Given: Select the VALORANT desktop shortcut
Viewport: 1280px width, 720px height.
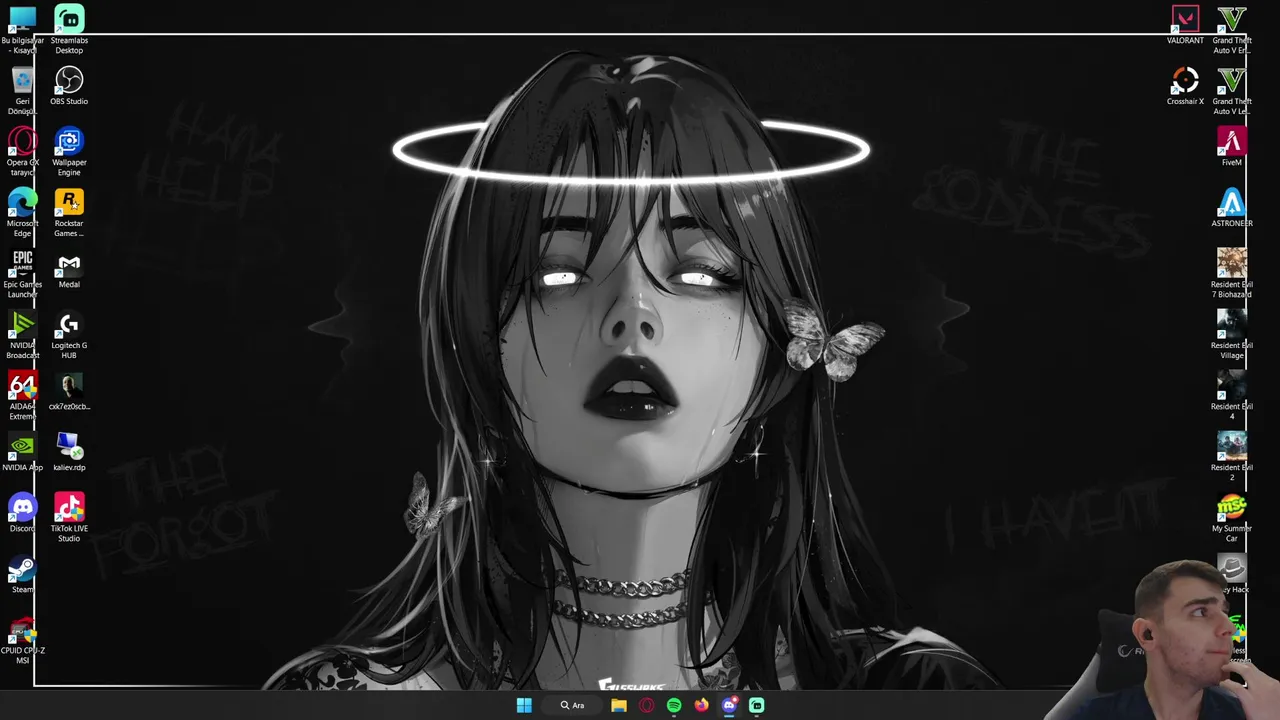Looking at the screenshot, I should [x=1185, y=20].
